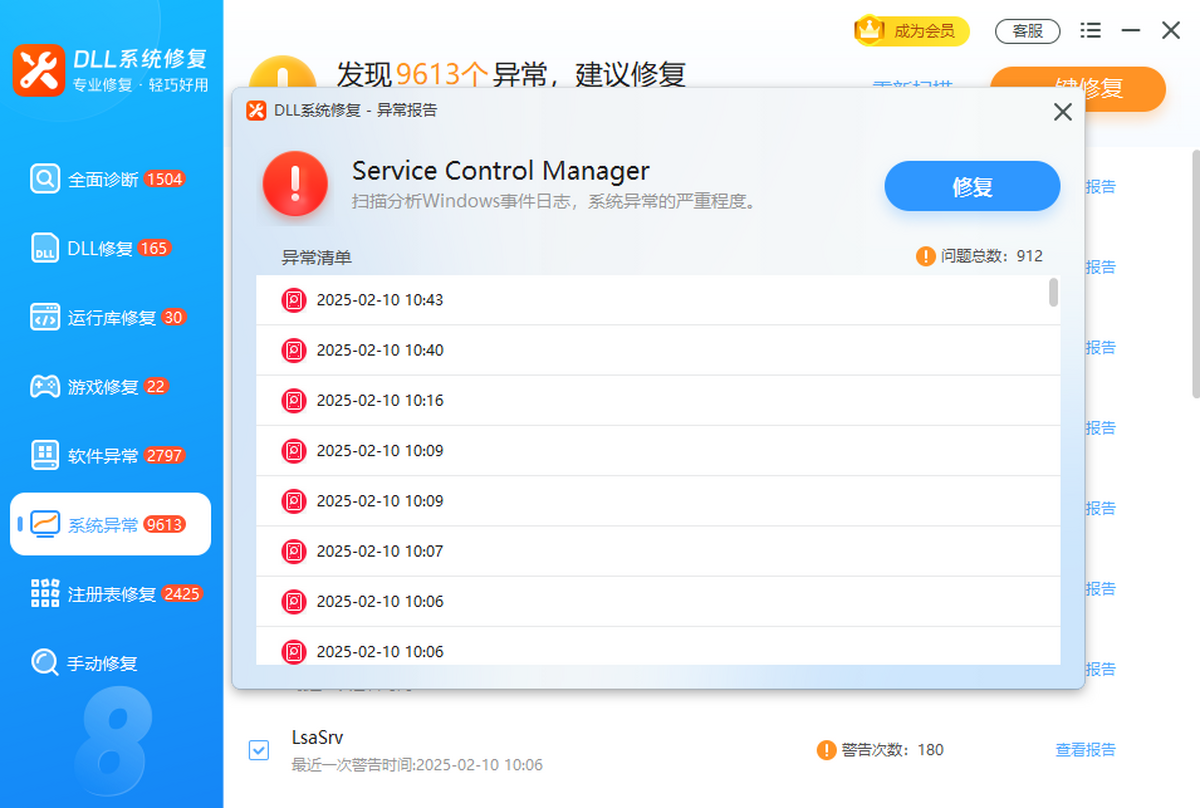Click the 1504 badge on 全面诊断
This screenshot has height=808, width=1200.
(x=164, y=179)
